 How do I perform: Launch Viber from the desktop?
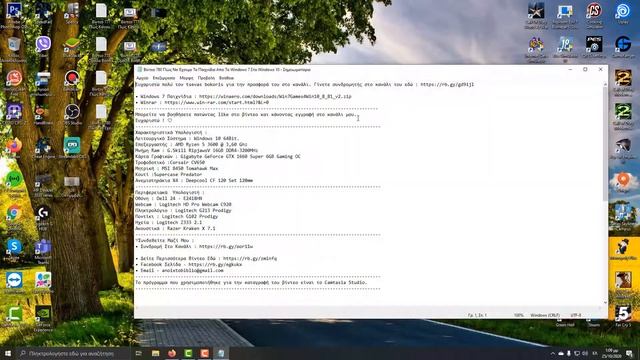tap(43, 44)
